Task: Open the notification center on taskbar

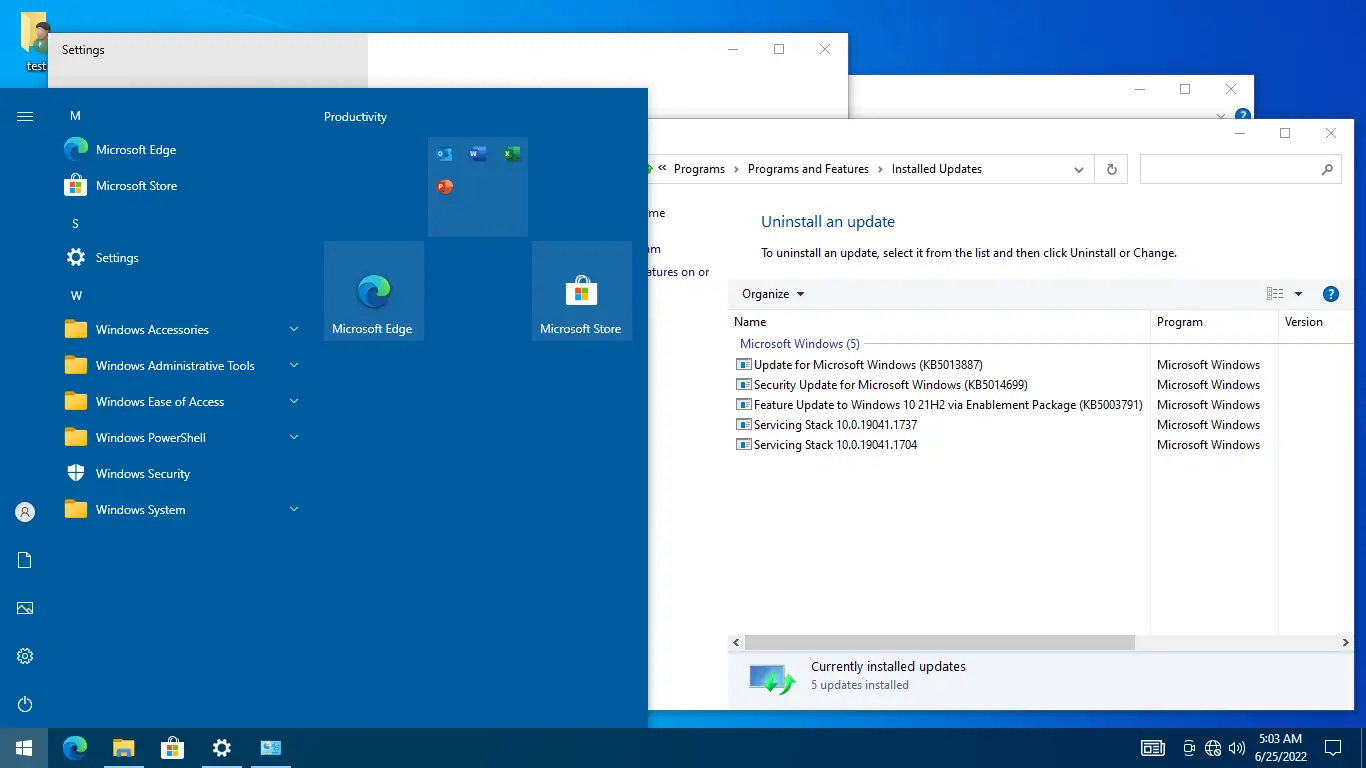Action: tap(1332, 748)
